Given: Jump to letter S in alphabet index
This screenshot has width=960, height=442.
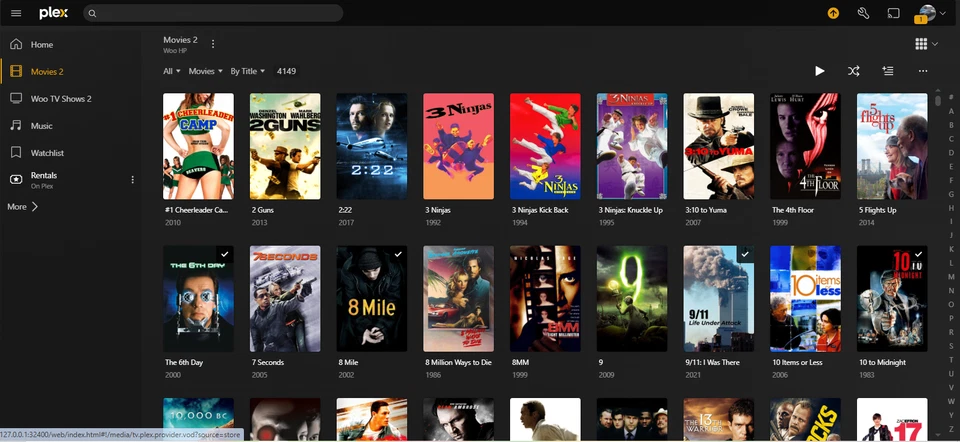Looking at the screenshot, I should click(951, 346).
